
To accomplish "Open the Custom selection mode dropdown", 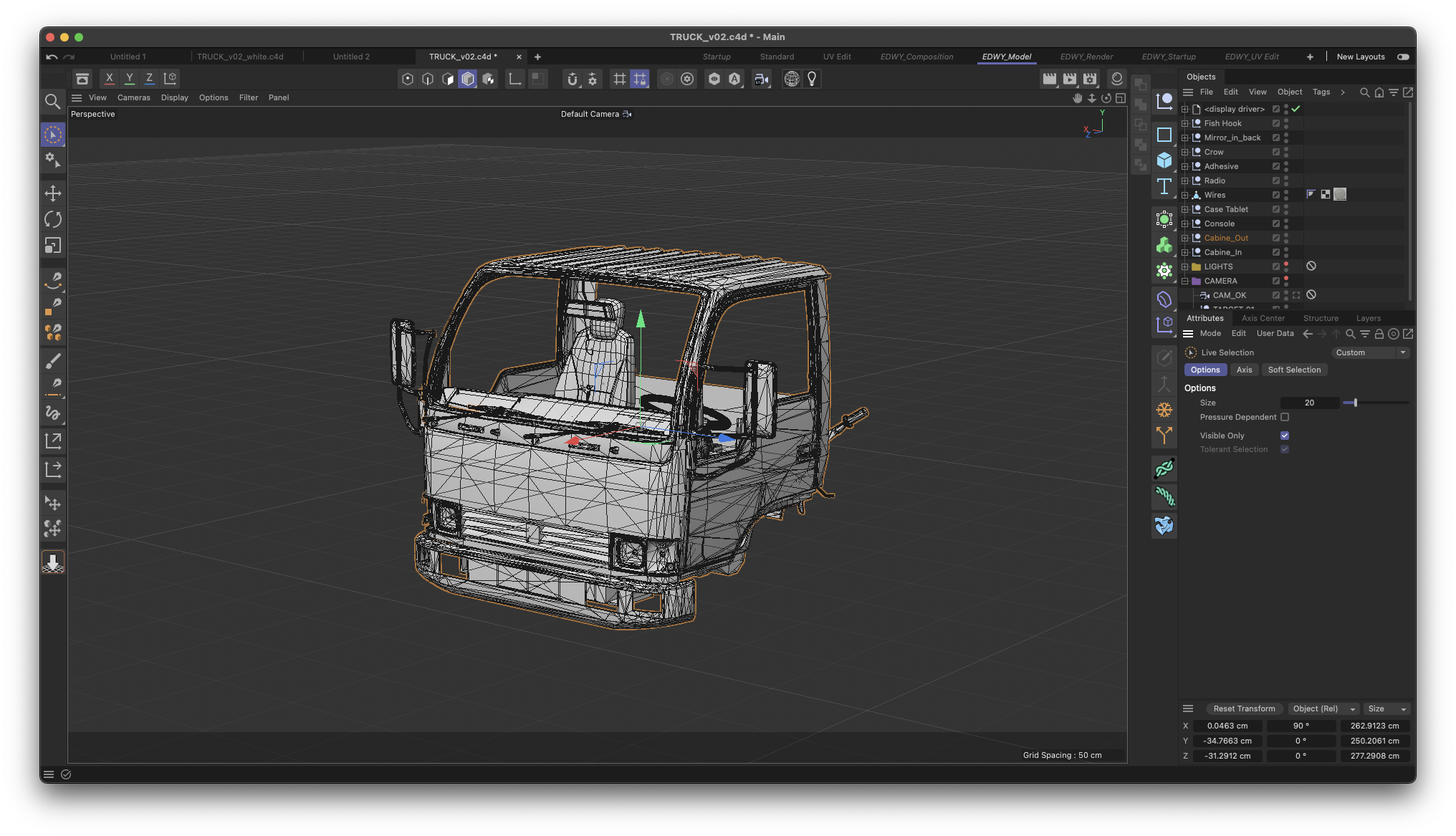I will (1371, 352).
